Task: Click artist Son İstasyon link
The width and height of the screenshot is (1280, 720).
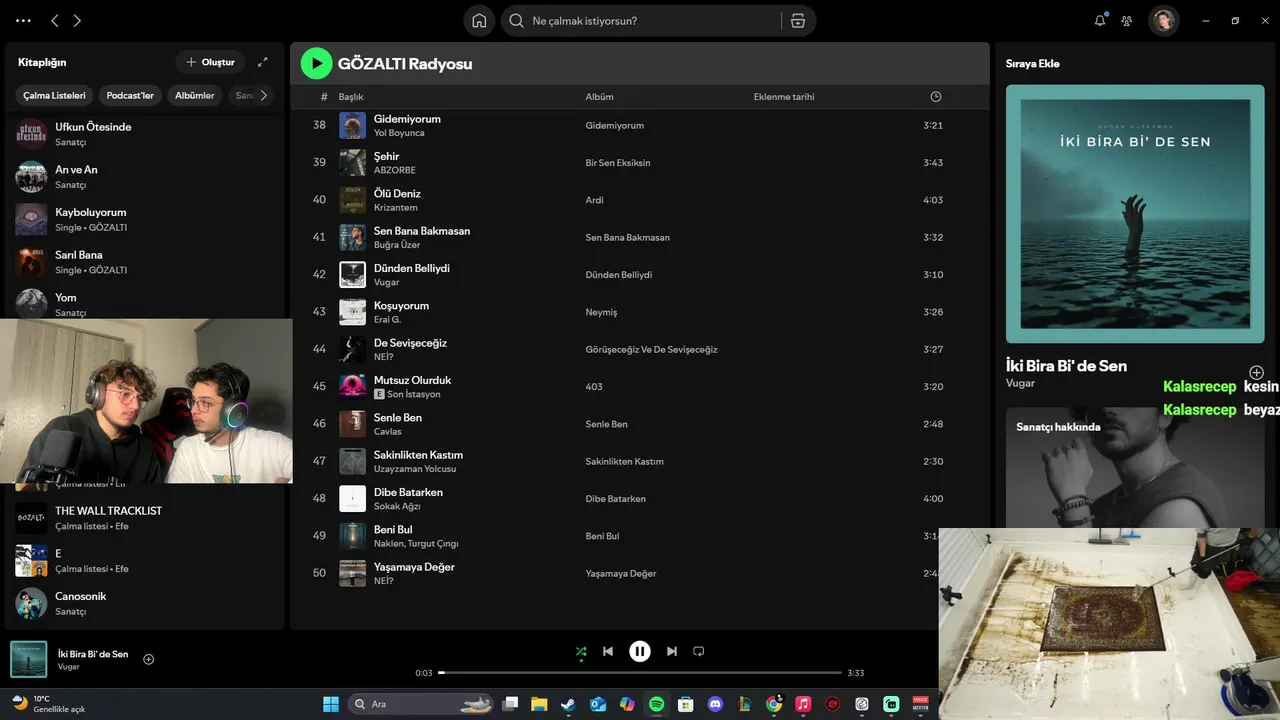Action: point(414,394)
